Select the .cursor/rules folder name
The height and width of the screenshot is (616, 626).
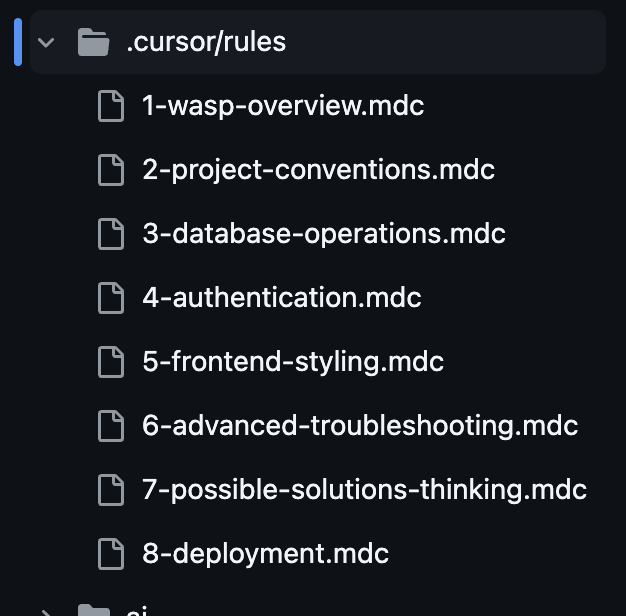point(206,42)
